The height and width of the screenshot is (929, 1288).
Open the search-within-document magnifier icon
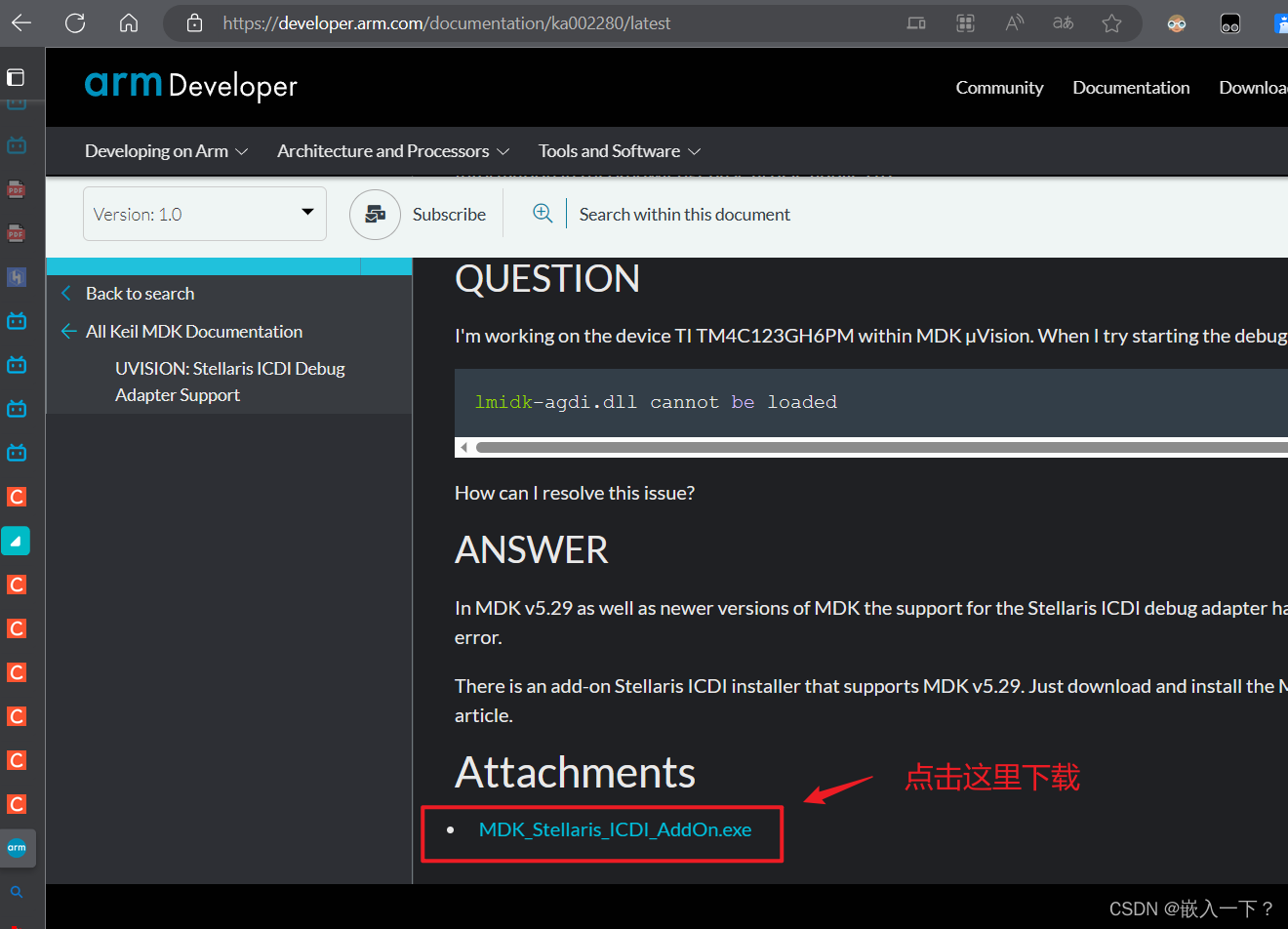543,214
